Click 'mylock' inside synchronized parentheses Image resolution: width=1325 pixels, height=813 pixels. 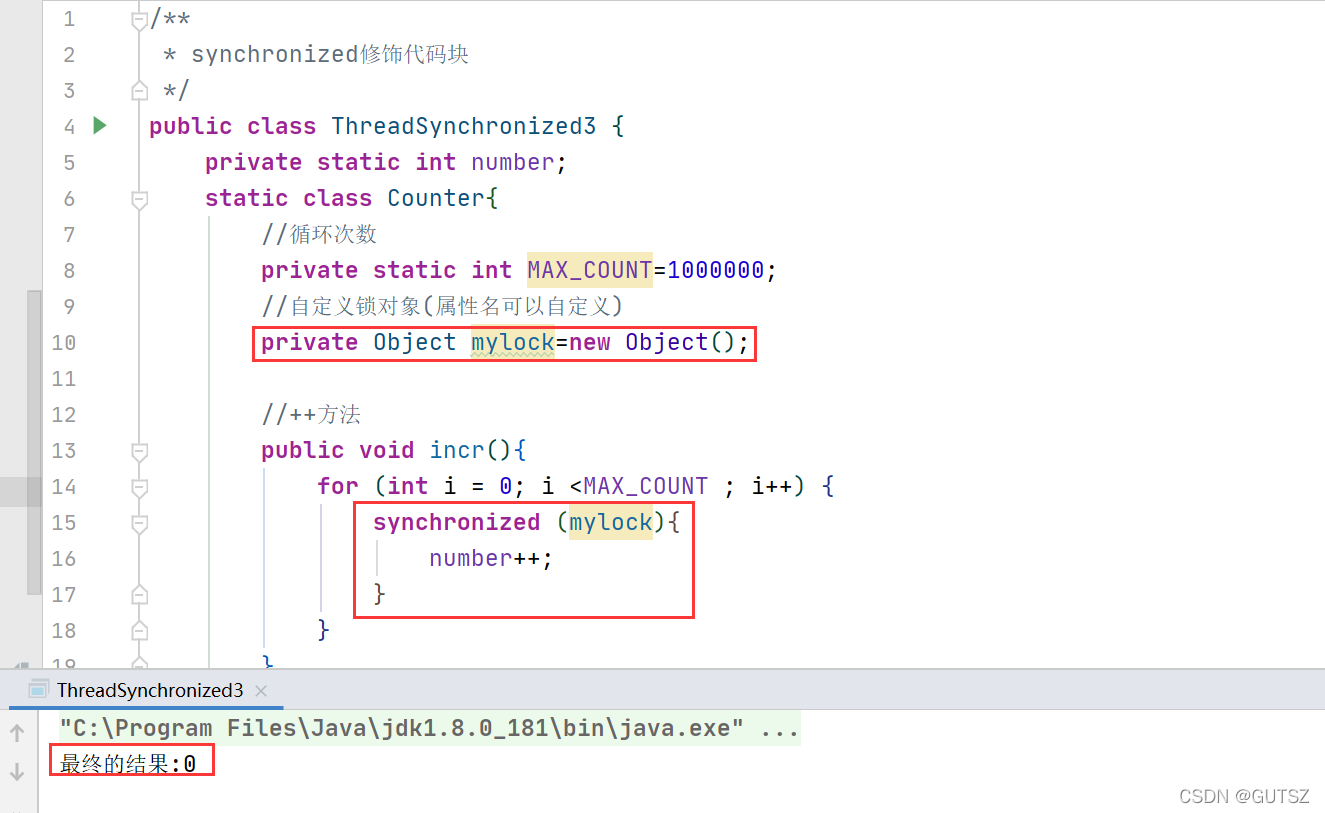pos(611,523)
